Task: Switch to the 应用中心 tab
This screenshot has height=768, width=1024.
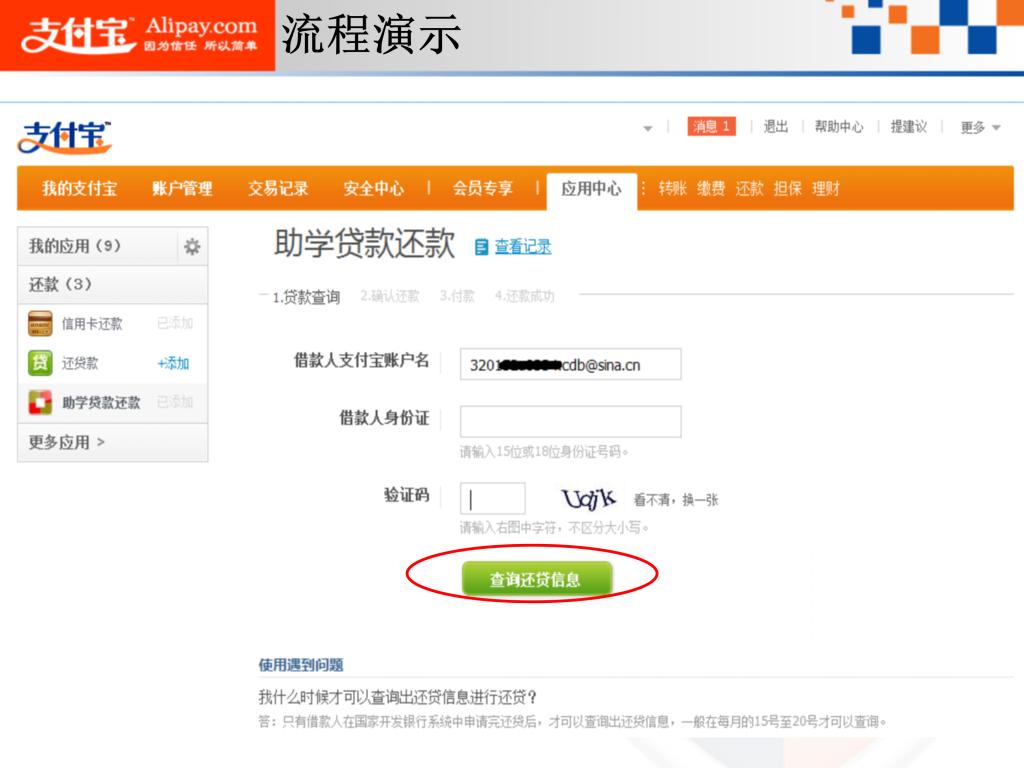Action: click(x=591, y=188)
